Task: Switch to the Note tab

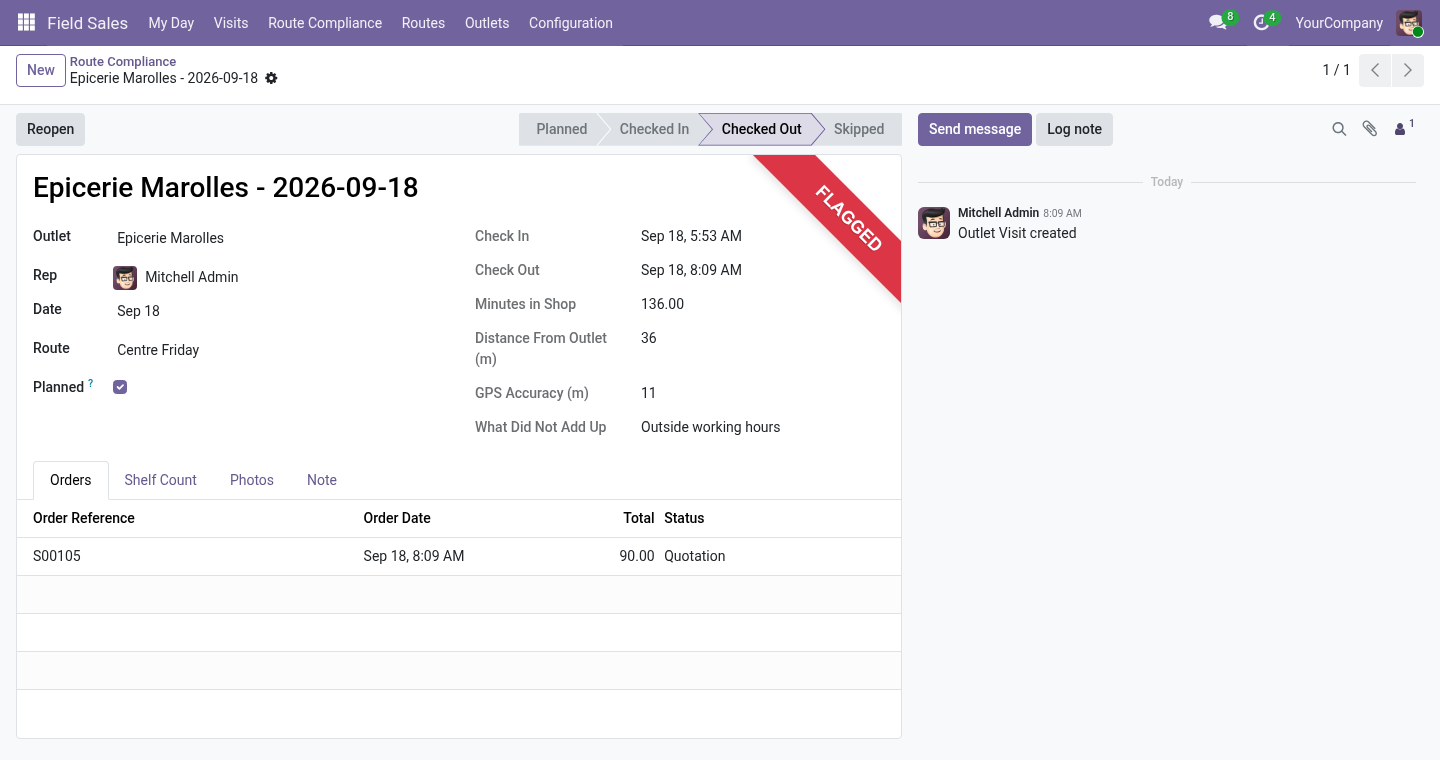Action: [x=322, y=480]
